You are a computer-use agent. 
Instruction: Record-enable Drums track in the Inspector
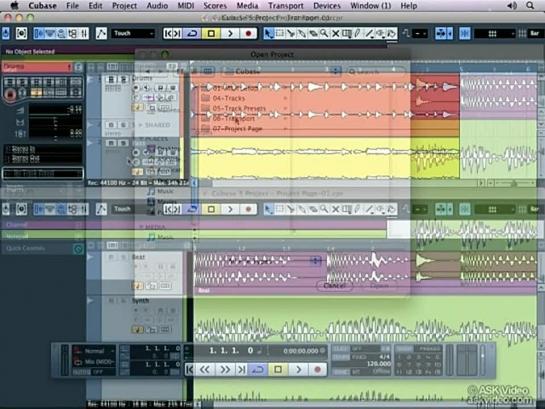coord(10,94)
